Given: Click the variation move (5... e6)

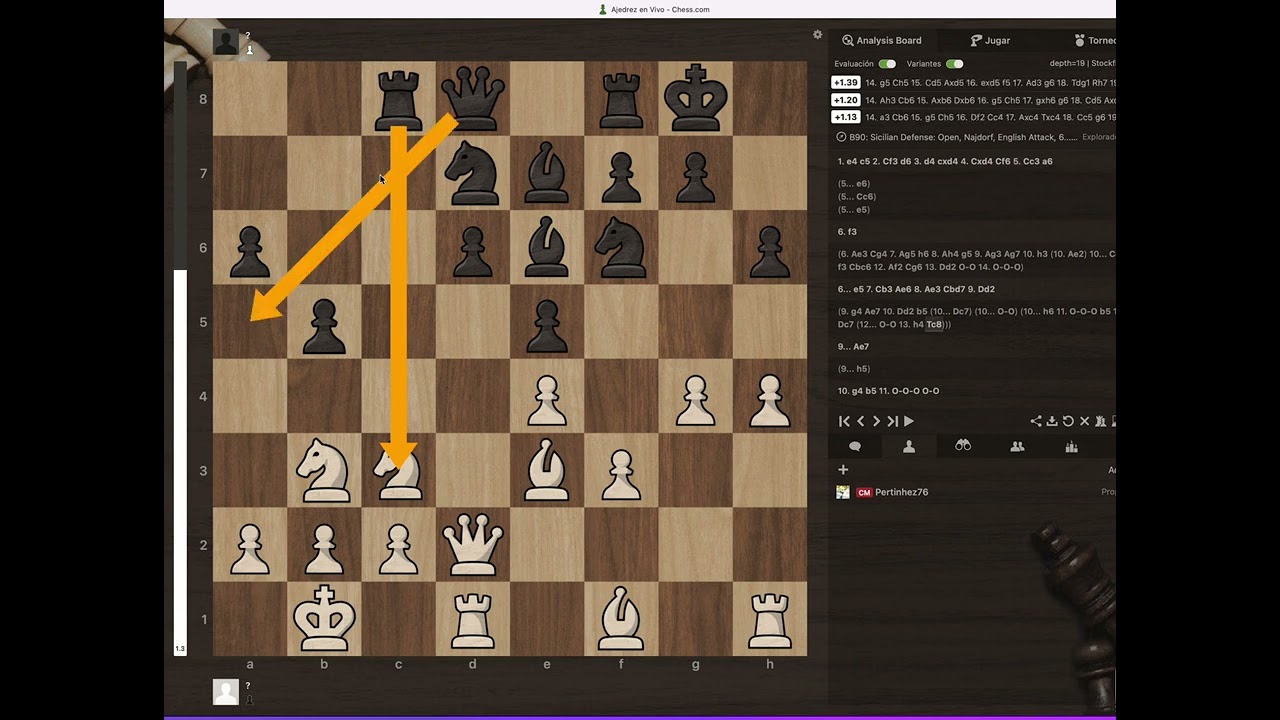Looking at the screenshot, I should (854, 184).
